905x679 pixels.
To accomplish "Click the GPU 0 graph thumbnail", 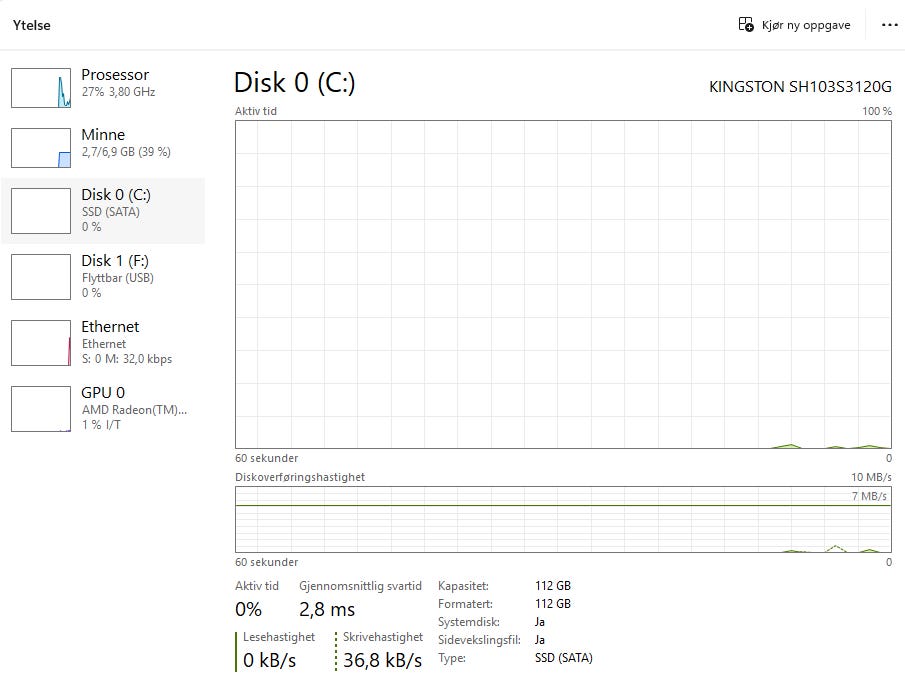I will point(41,409).
